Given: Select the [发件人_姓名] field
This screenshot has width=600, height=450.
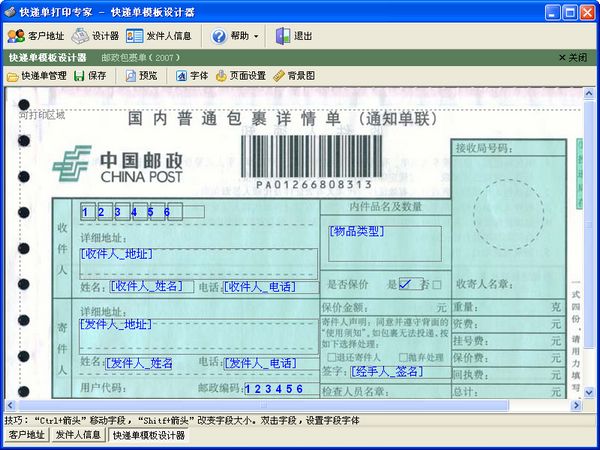Looking at the screenshot, I should pos(139,363).
